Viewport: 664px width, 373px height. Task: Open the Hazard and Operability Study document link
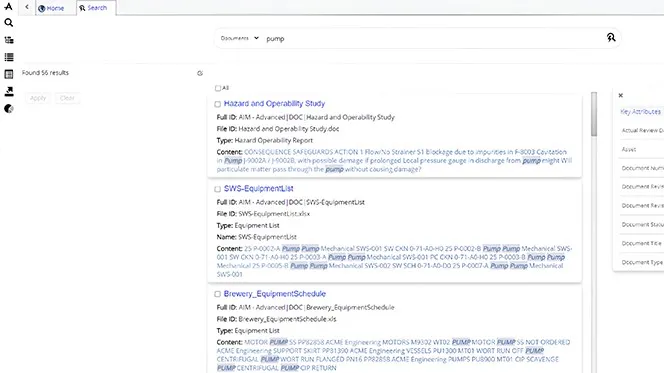coord(274,103)
